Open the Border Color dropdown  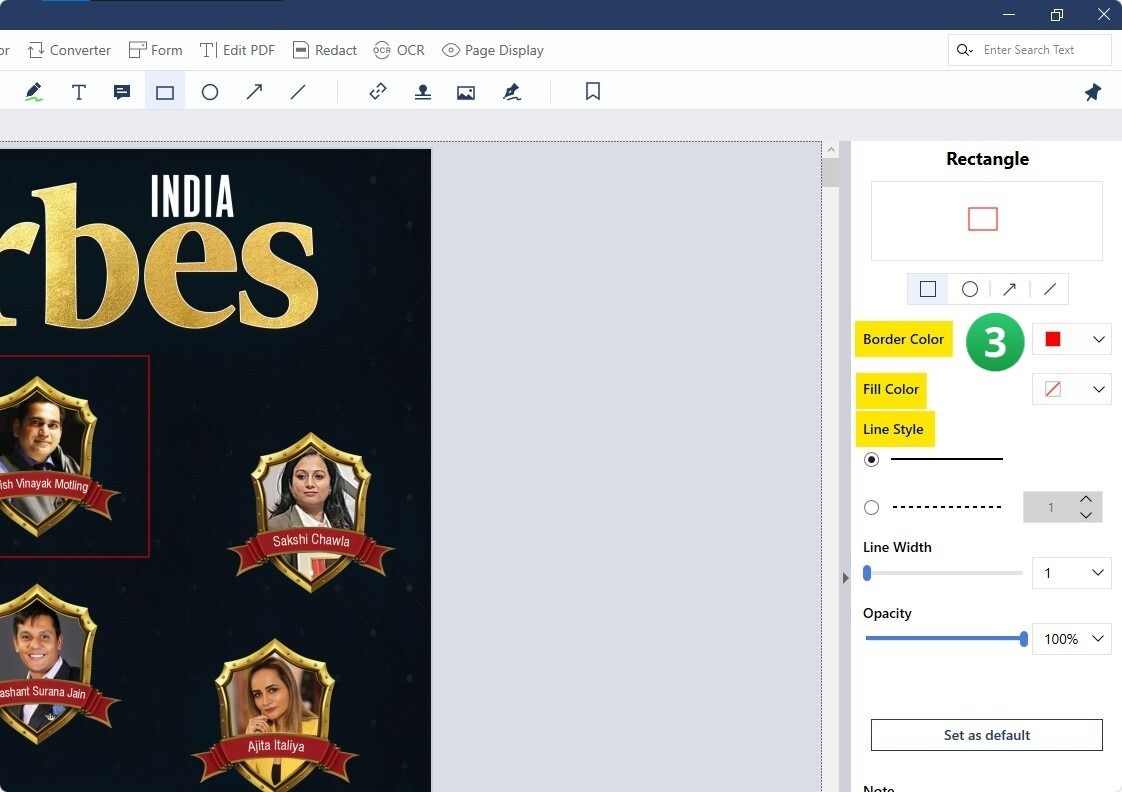[x=1098, y=339]
